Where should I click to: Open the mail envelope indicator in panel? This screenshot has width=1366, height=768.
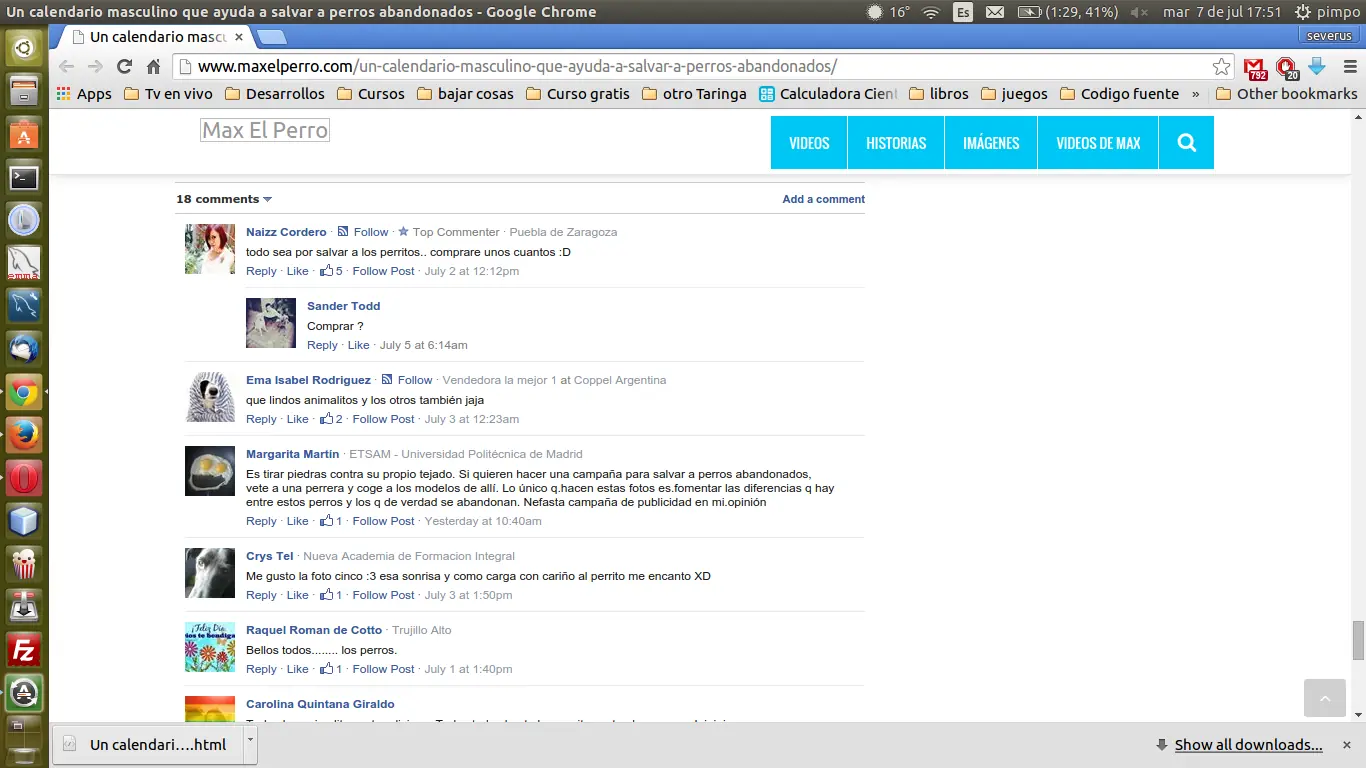click(995, 12)
